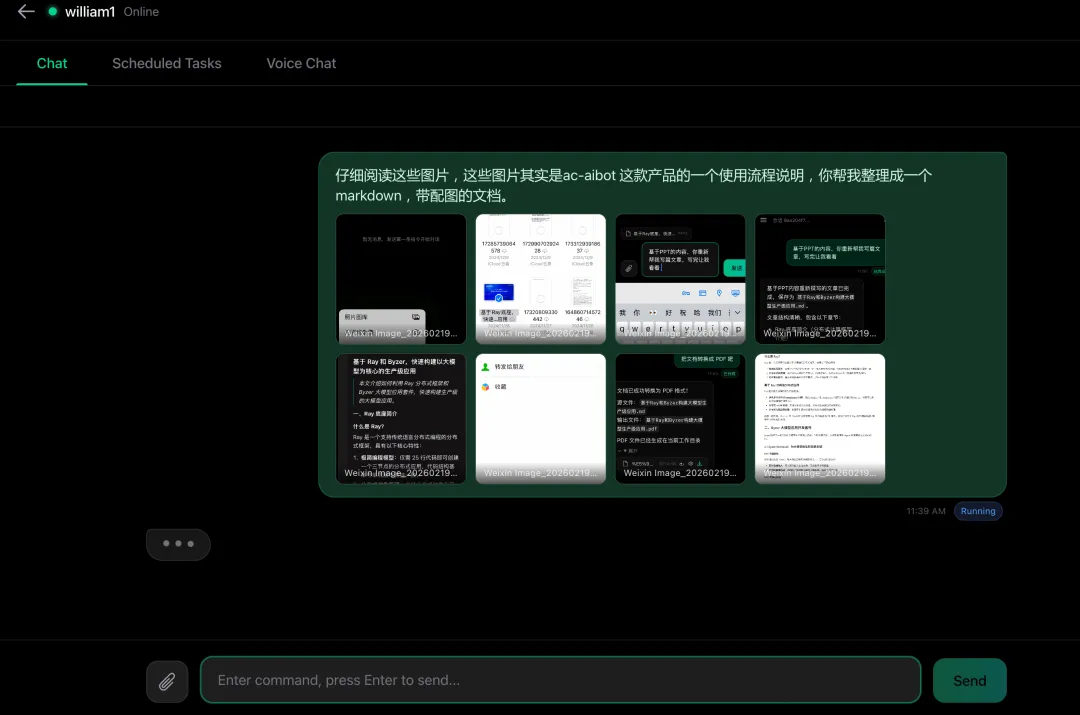Click the Chinese message text in bubble

click(634, 185)
